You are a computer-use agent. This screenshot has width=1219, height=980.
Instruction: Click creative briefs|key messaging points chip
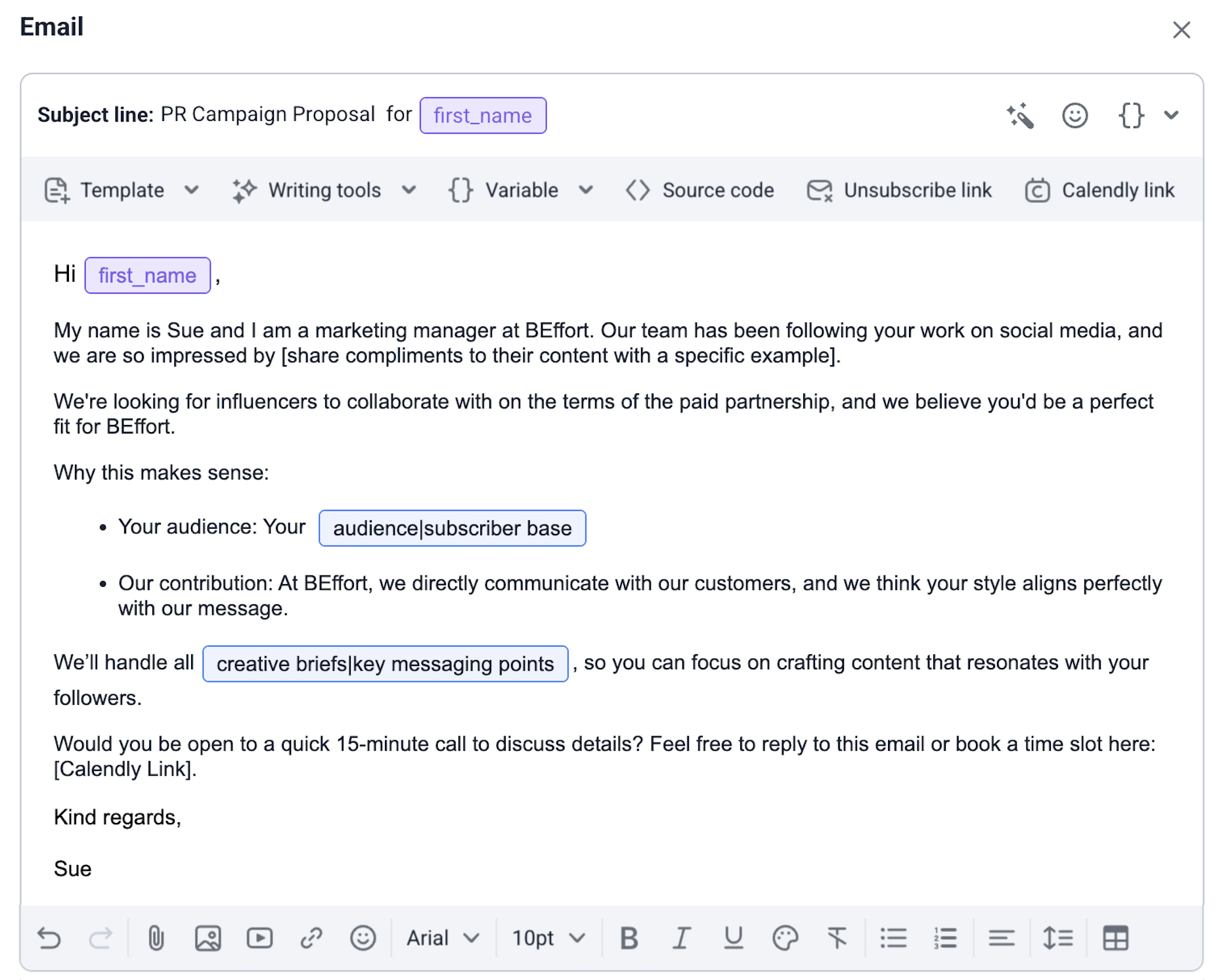pos(385,664)
